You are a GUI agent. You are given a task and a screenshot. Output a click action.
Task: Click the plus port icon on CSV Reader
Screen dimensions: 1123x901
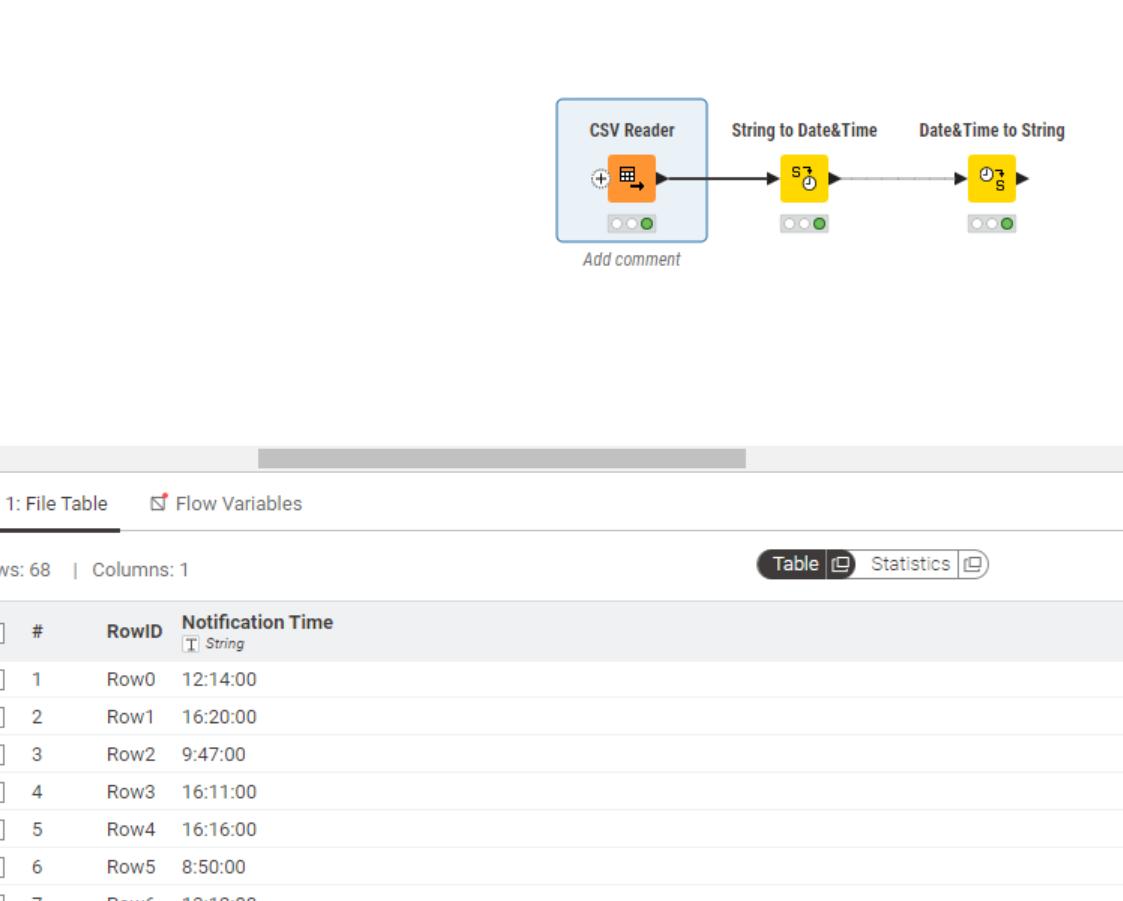click(x=600, y=179)
